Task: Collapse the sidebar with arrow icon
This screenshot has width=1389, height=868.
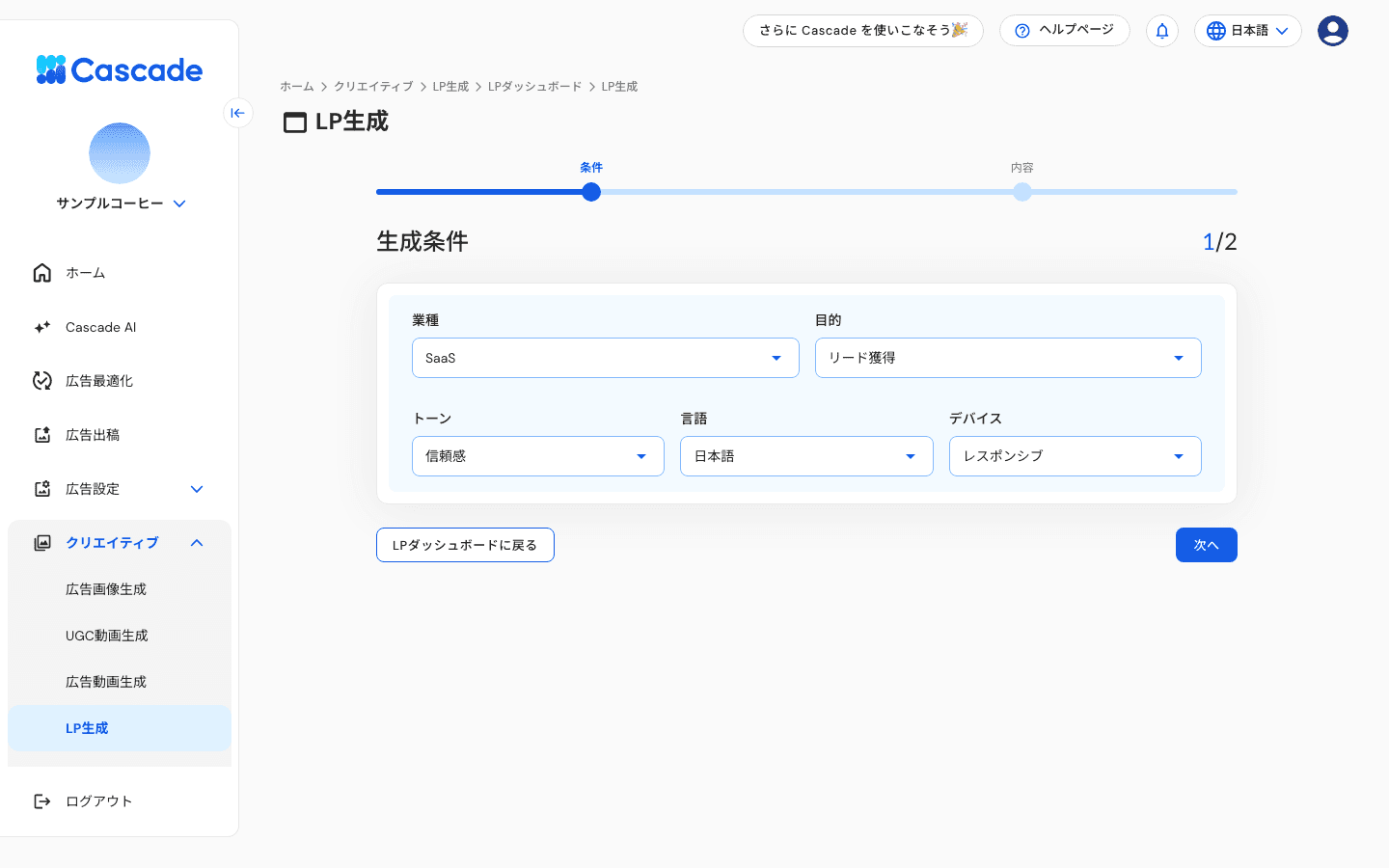Action: click(x=238, y=113)
